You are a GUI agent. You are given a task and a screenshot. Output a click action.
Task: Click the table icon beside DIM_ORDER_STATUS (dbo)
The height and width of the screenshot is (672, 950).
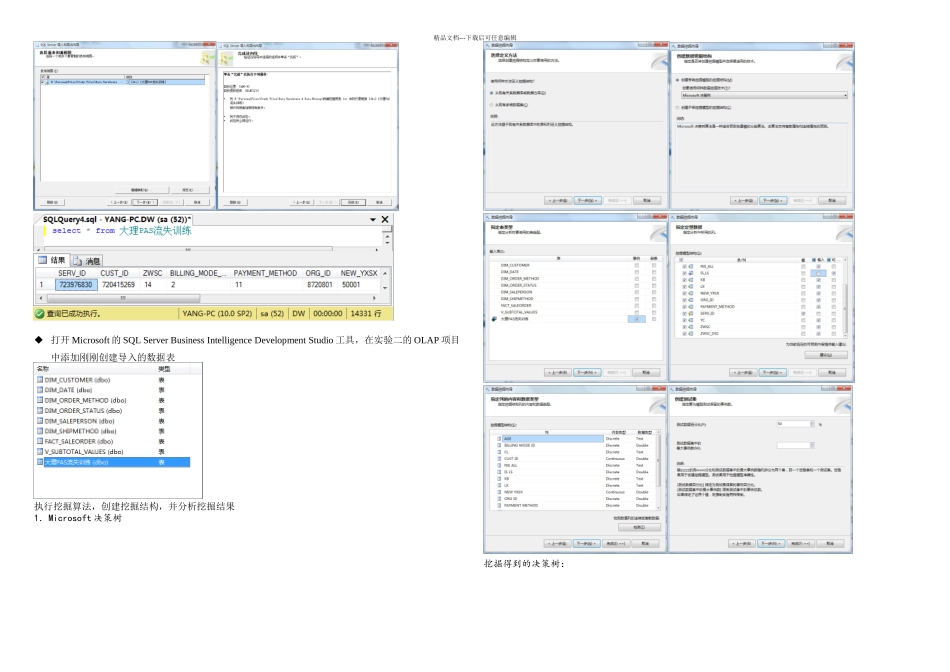point(40,410)
